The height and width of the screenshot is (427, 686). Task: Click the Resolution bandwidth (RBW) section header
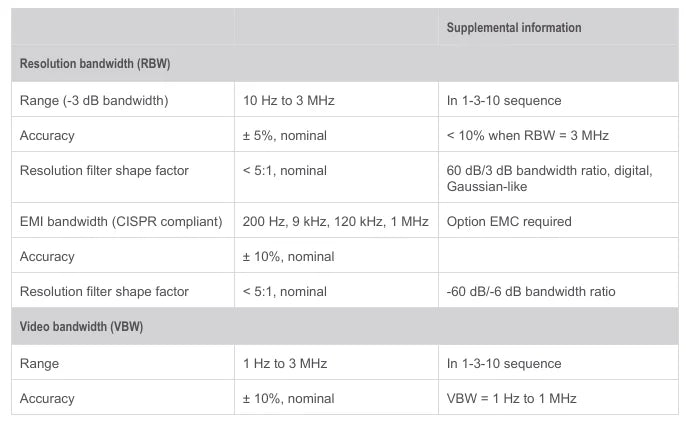coord(95,63)
